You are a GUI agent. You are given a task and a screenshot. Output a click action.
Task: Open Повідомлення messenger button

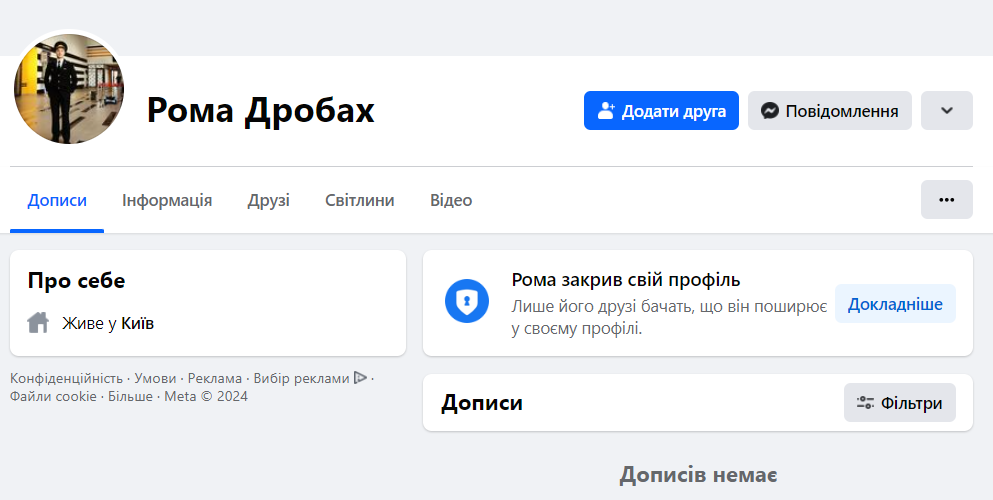(x=829, y=111)
